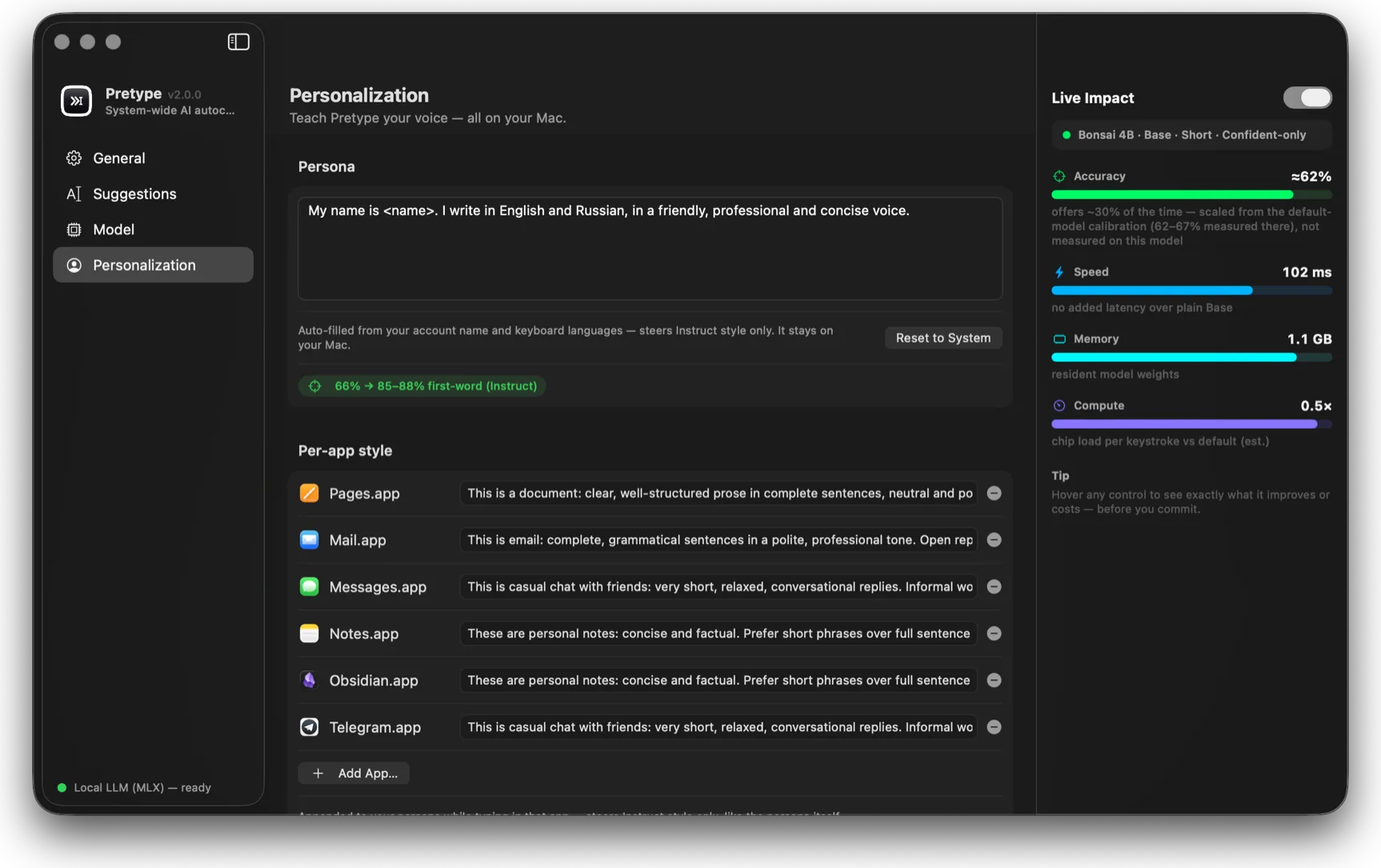Click the green Accuracy progress bar
1381x868 pixels.
(x=1191, y=194)
